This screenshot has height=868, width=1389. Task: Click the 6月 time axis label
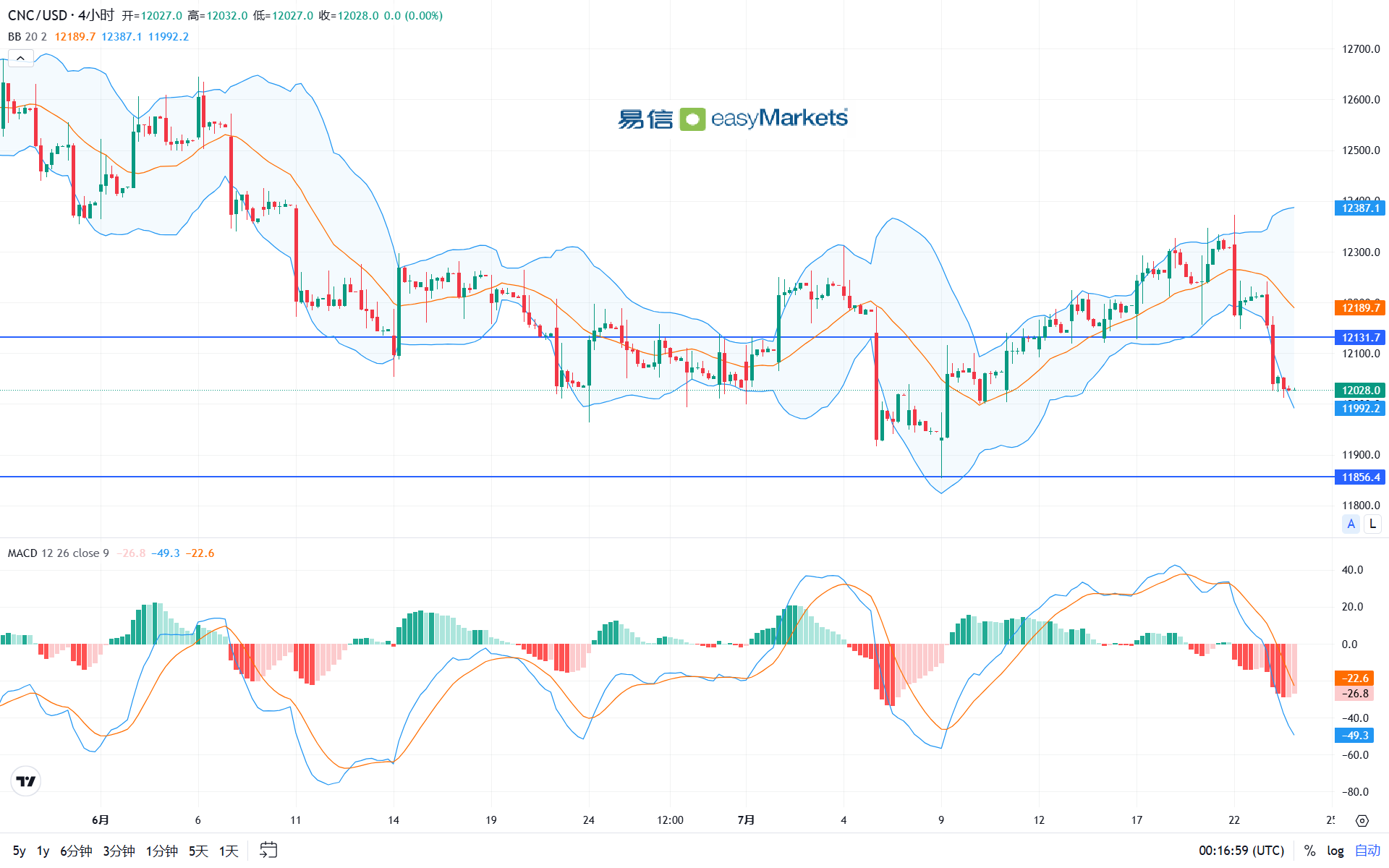tap(101, 820)
